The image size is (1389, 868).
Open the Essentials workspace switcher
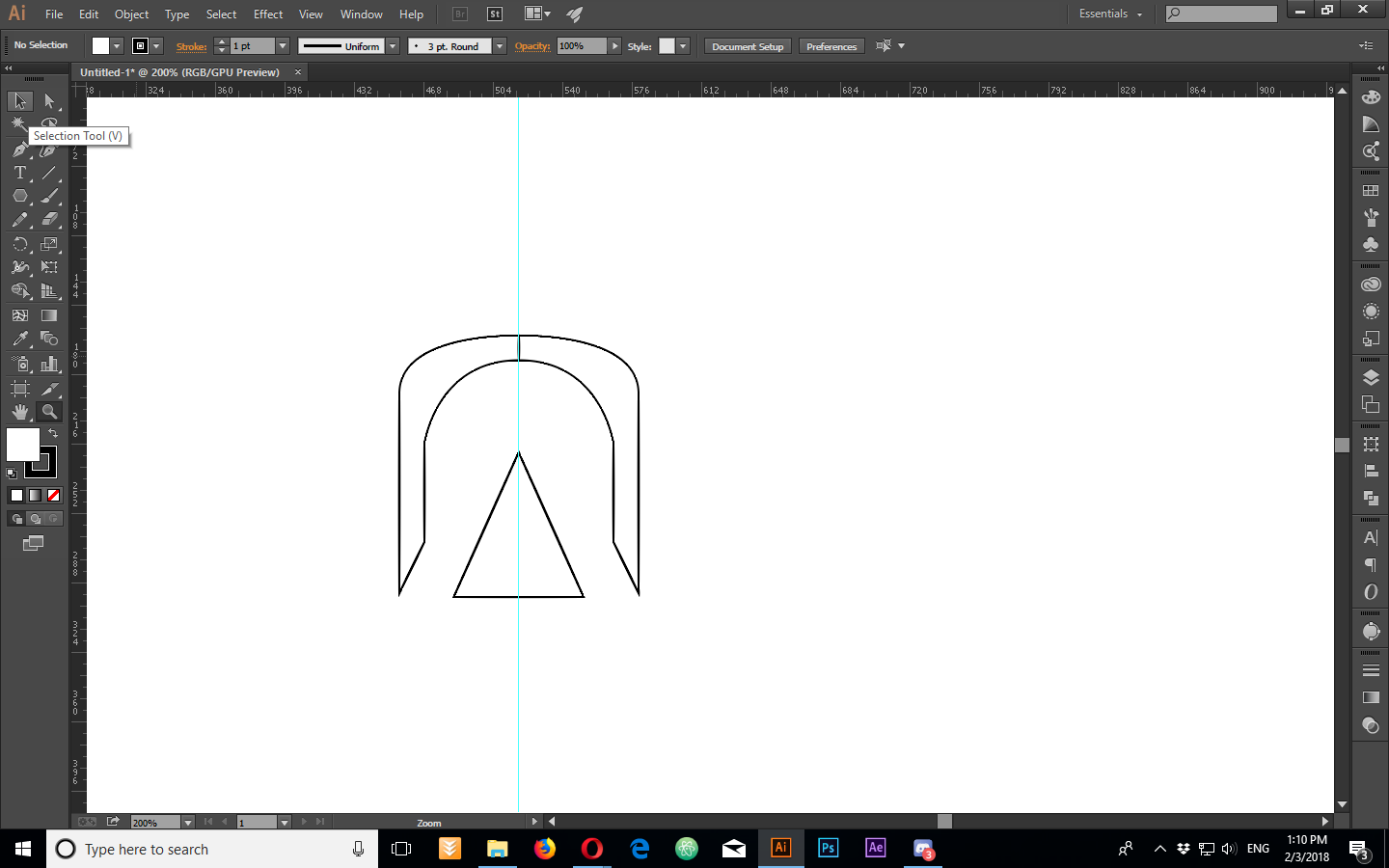point(1110,14)
